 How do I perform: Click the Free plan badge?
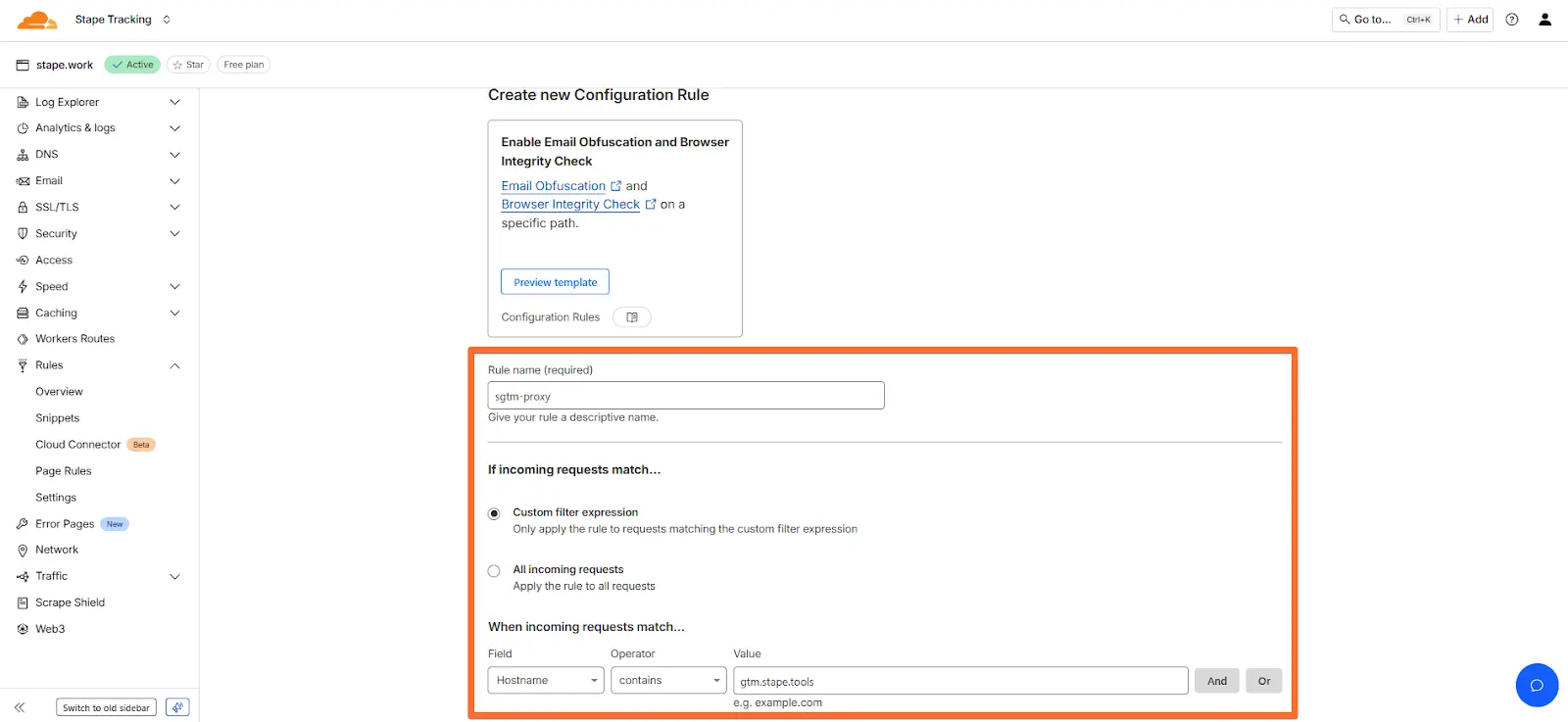pyautogui.click(x=244, y=65)
